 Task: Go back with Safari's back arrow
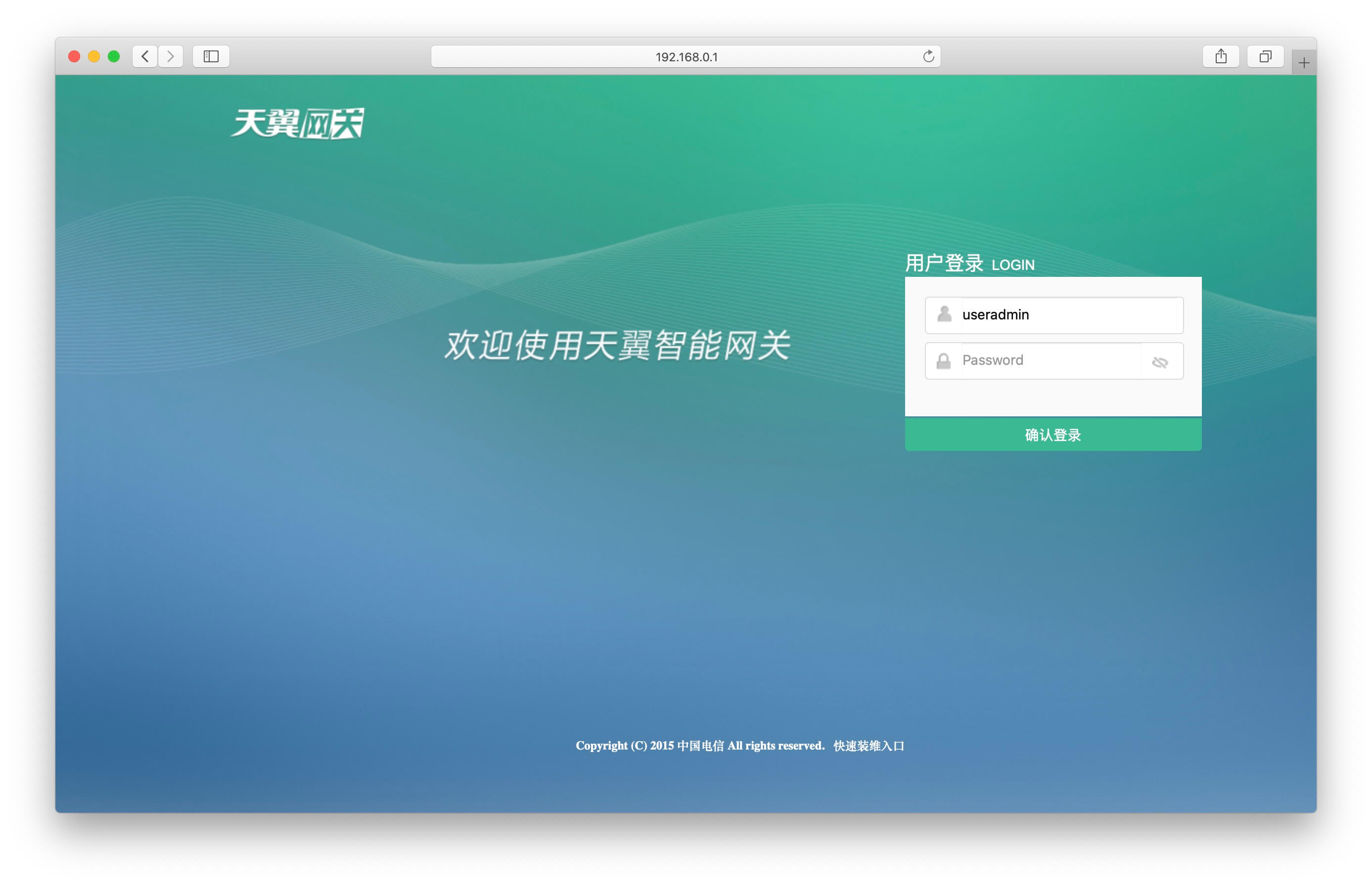click(145, 56)
